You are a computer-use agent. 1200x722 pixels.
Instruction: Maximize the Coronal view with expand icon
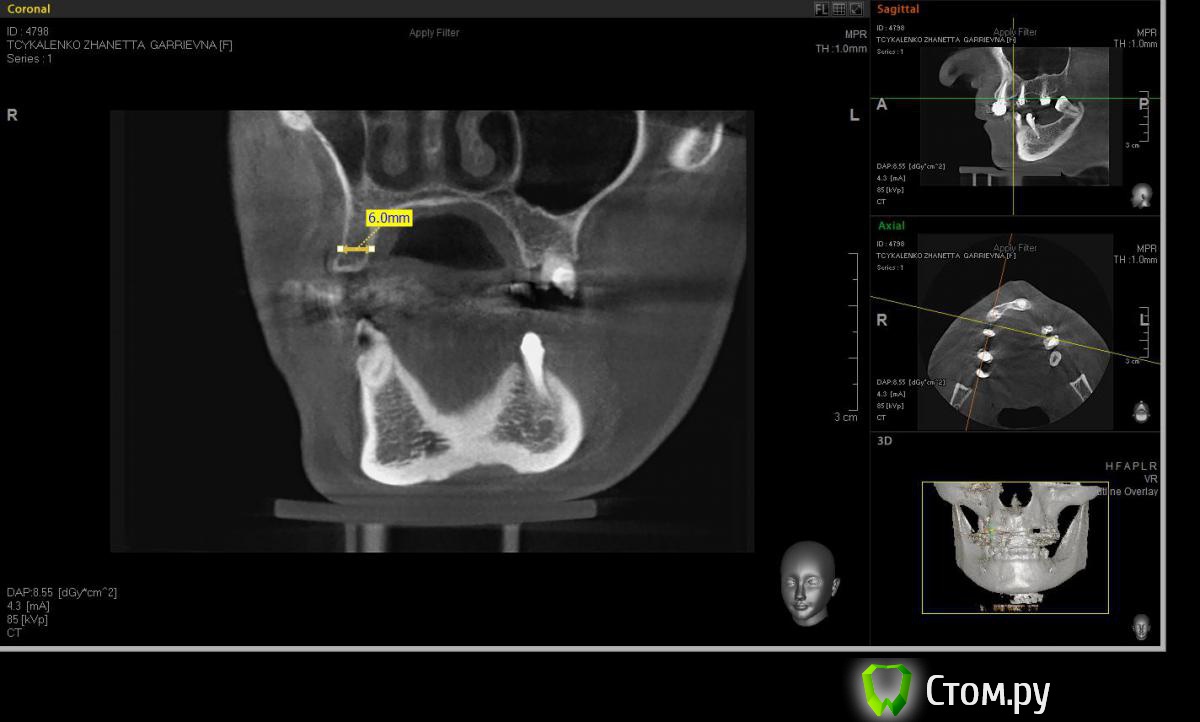(856, 9)
